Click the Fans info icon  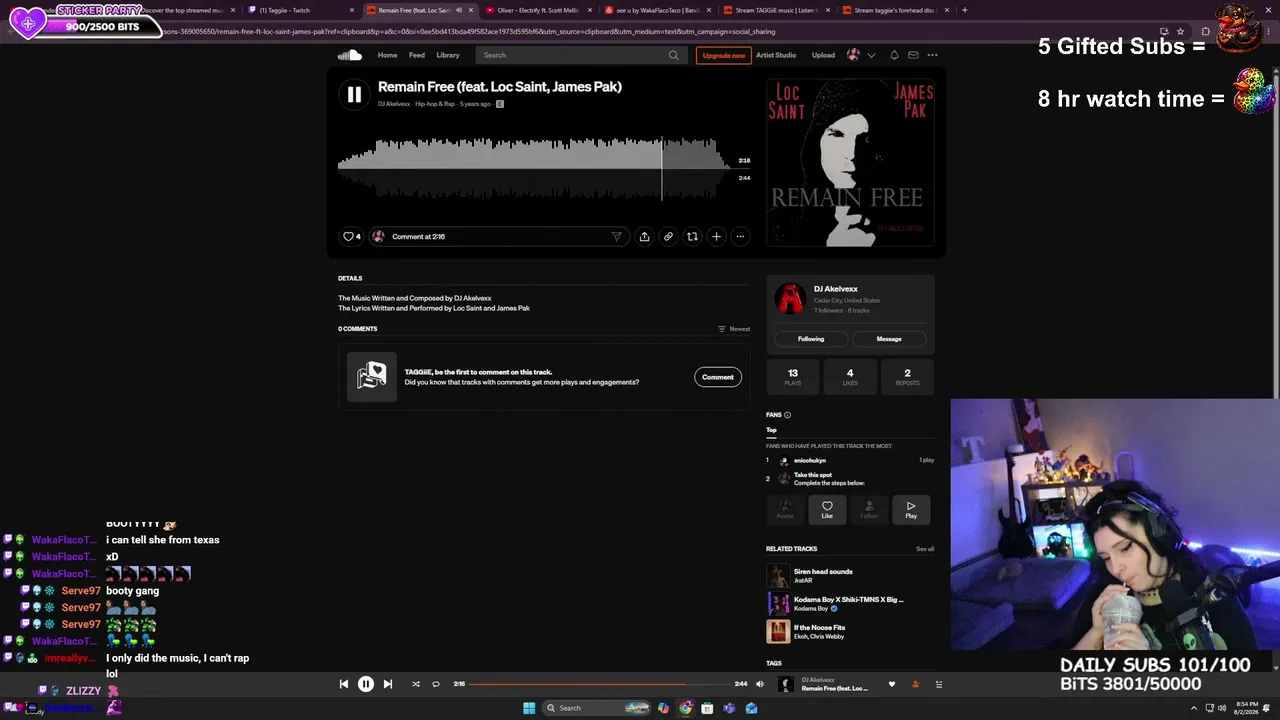click(x=787, y=415)
